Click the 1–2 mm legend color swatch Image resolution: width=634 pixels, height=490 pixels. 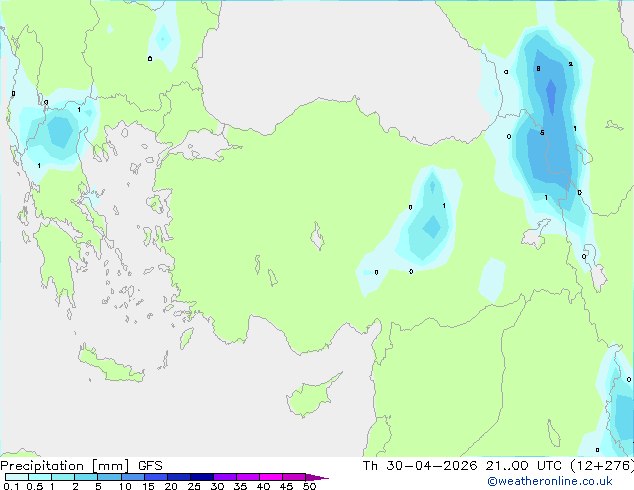63,477
